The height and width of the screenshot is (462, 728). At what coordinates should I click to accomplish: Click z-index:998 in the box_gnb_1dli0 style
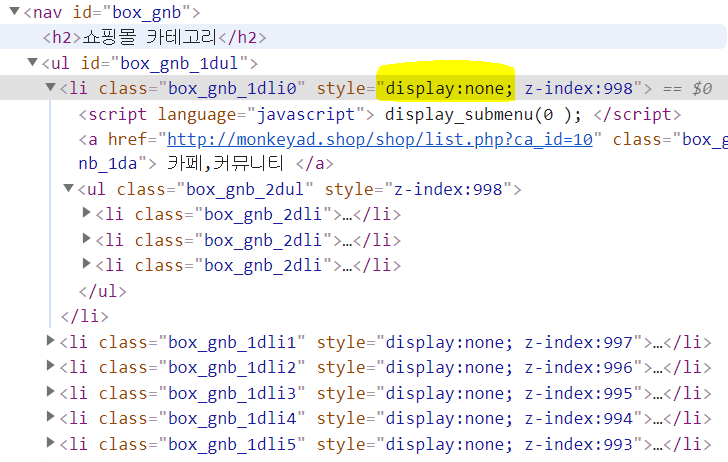coord(579,88)
